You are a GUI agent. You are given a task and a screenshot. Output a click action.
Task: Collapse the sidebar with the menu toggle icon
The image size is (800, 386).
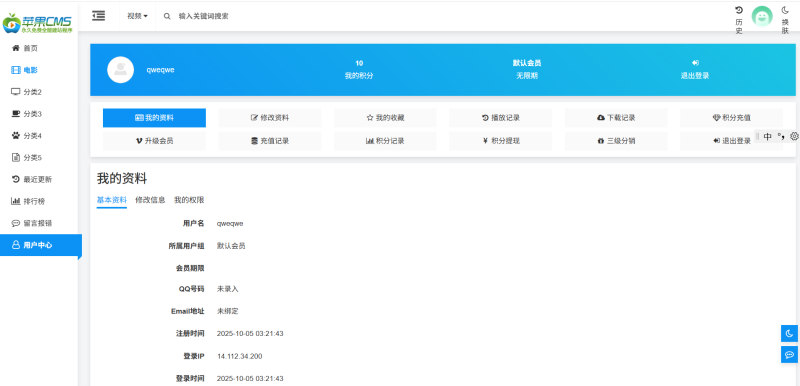tap(98, 16)
